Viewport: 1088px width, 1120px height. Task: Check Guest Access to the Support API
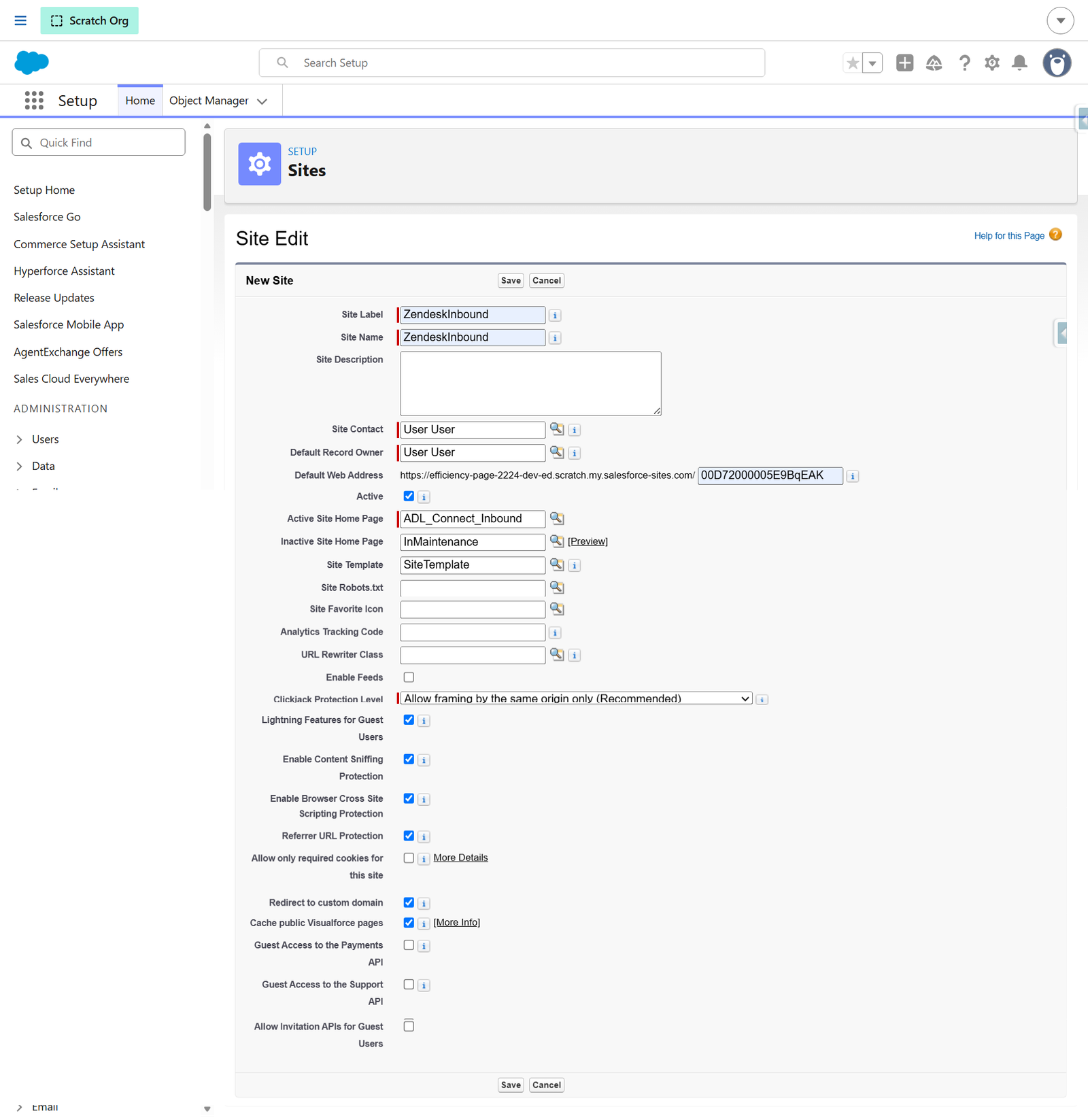[409, 985]
